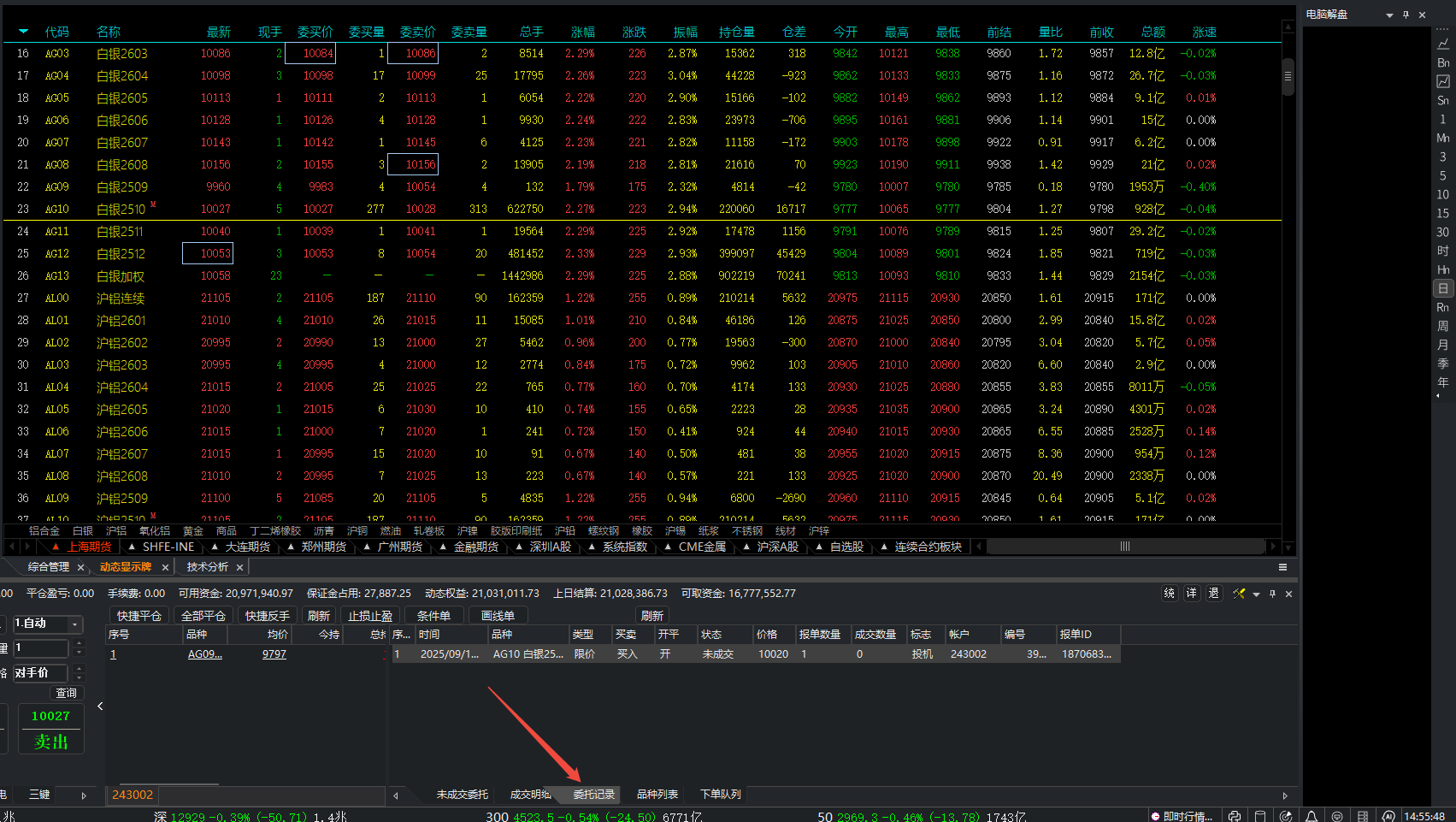The height and width of the screenshot is (822, 1456).
Task: Open the hammer and wrench settings icon
Action: 1239,594
